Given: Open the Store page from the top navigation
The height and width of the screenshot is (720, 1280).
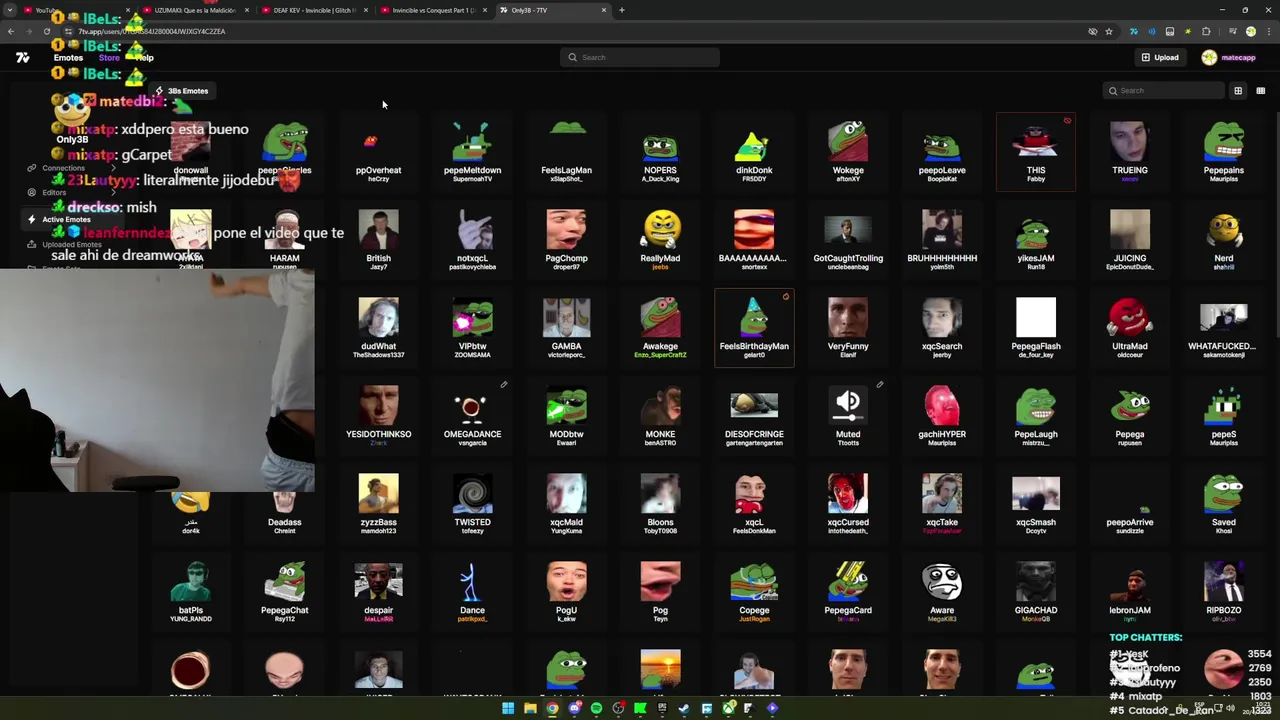Looking at the screenshot, I should [x=109, y=57].
